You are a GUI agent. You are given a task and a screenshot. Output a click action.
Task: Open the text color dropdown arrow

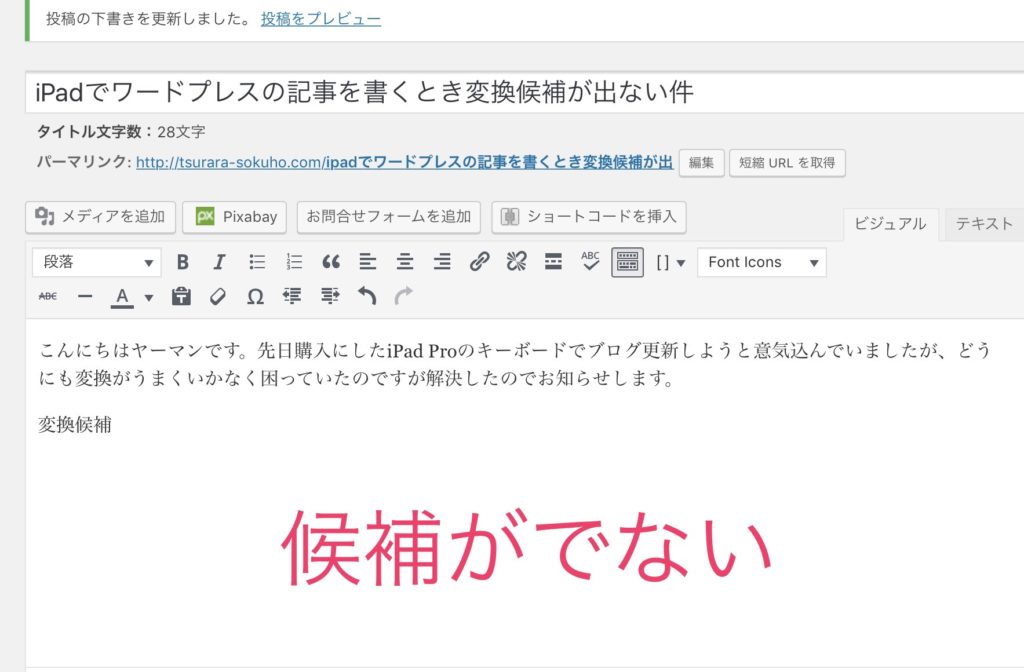(x=149, y=296)
